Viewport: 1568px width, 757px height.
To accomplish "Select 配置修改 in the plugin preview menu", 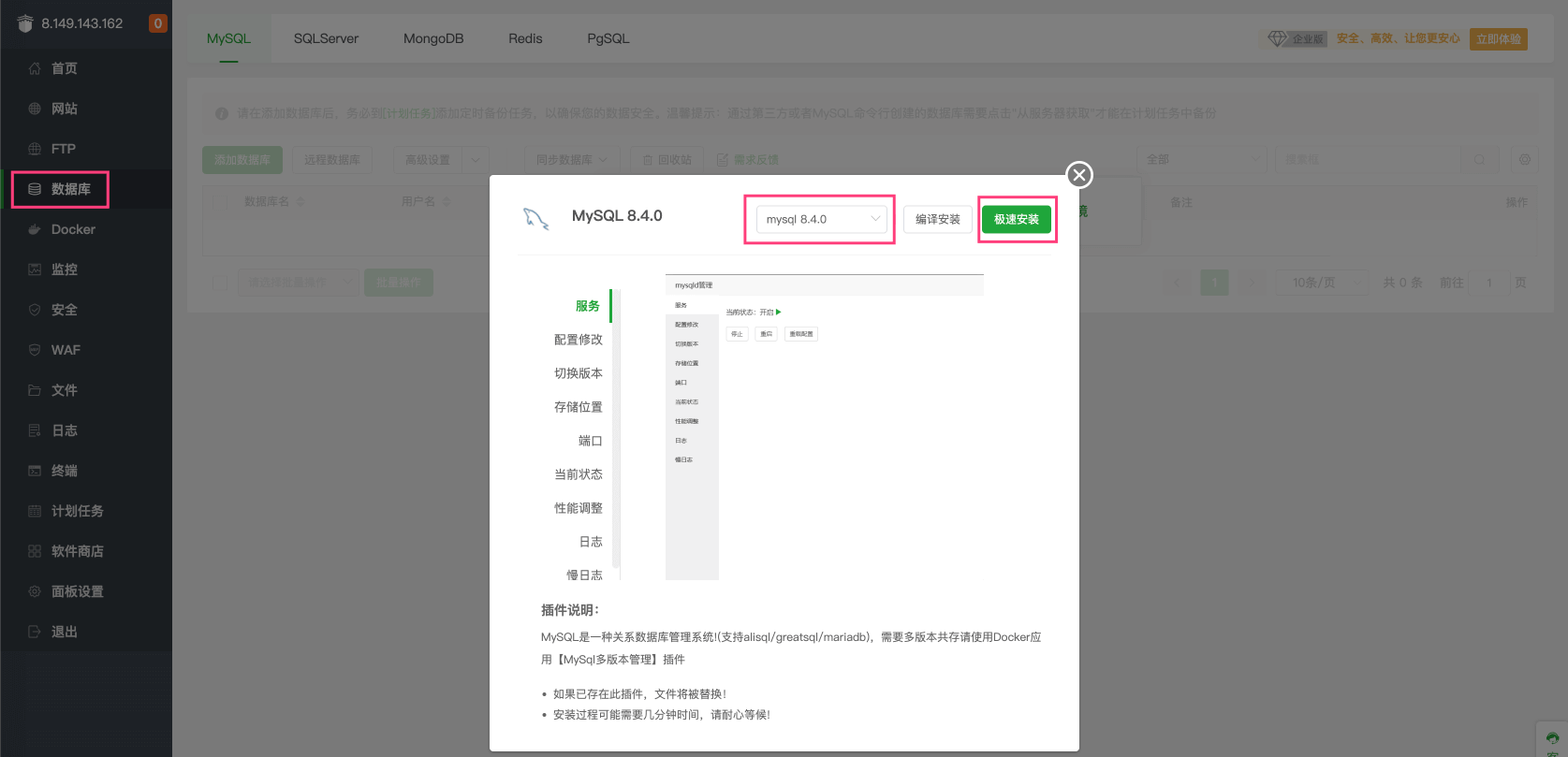I will (x=578, y=340).
